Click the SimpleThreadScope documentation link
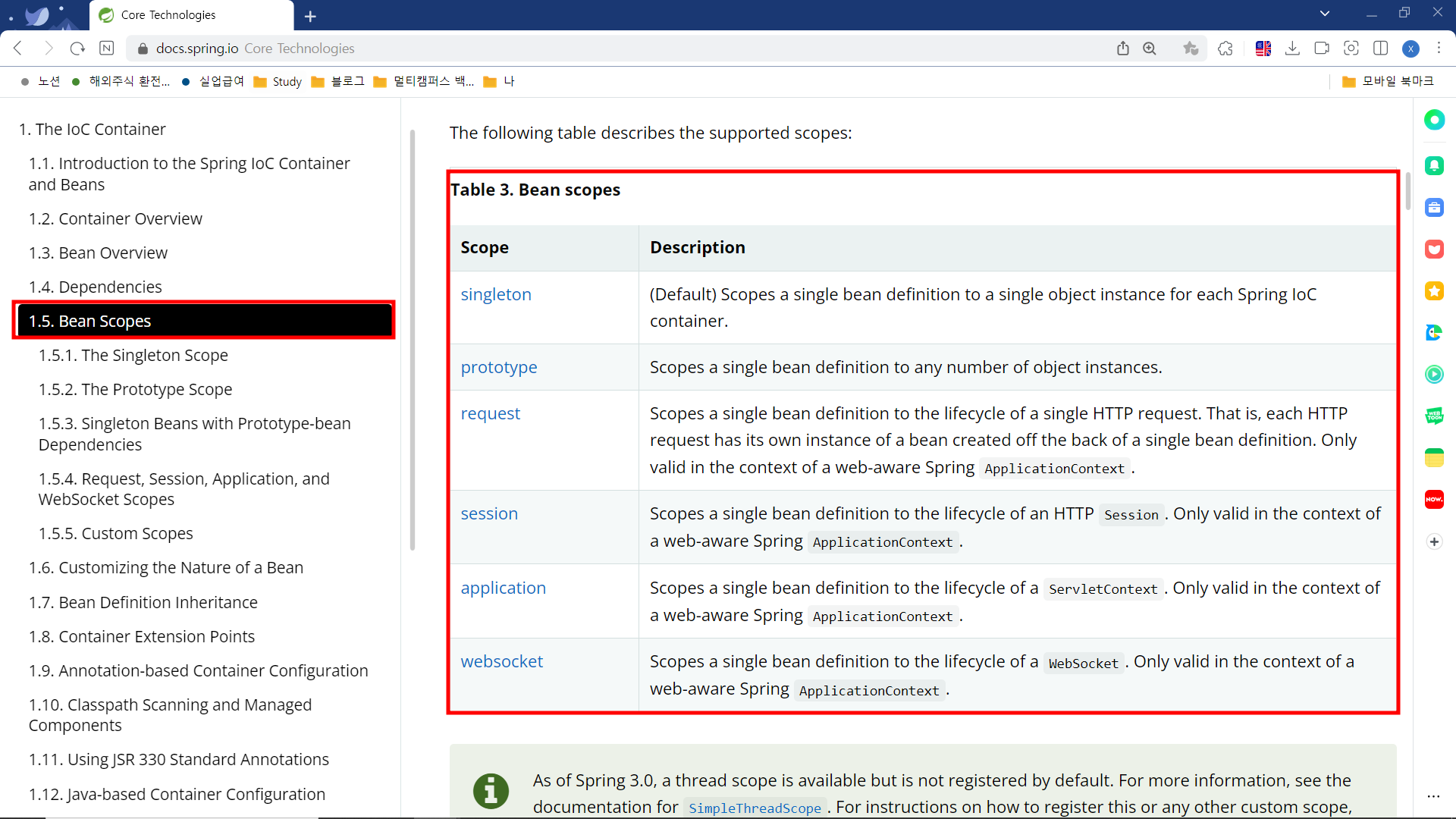The image size is (1456, 819). pyautogui.click(x=754, y=808)
